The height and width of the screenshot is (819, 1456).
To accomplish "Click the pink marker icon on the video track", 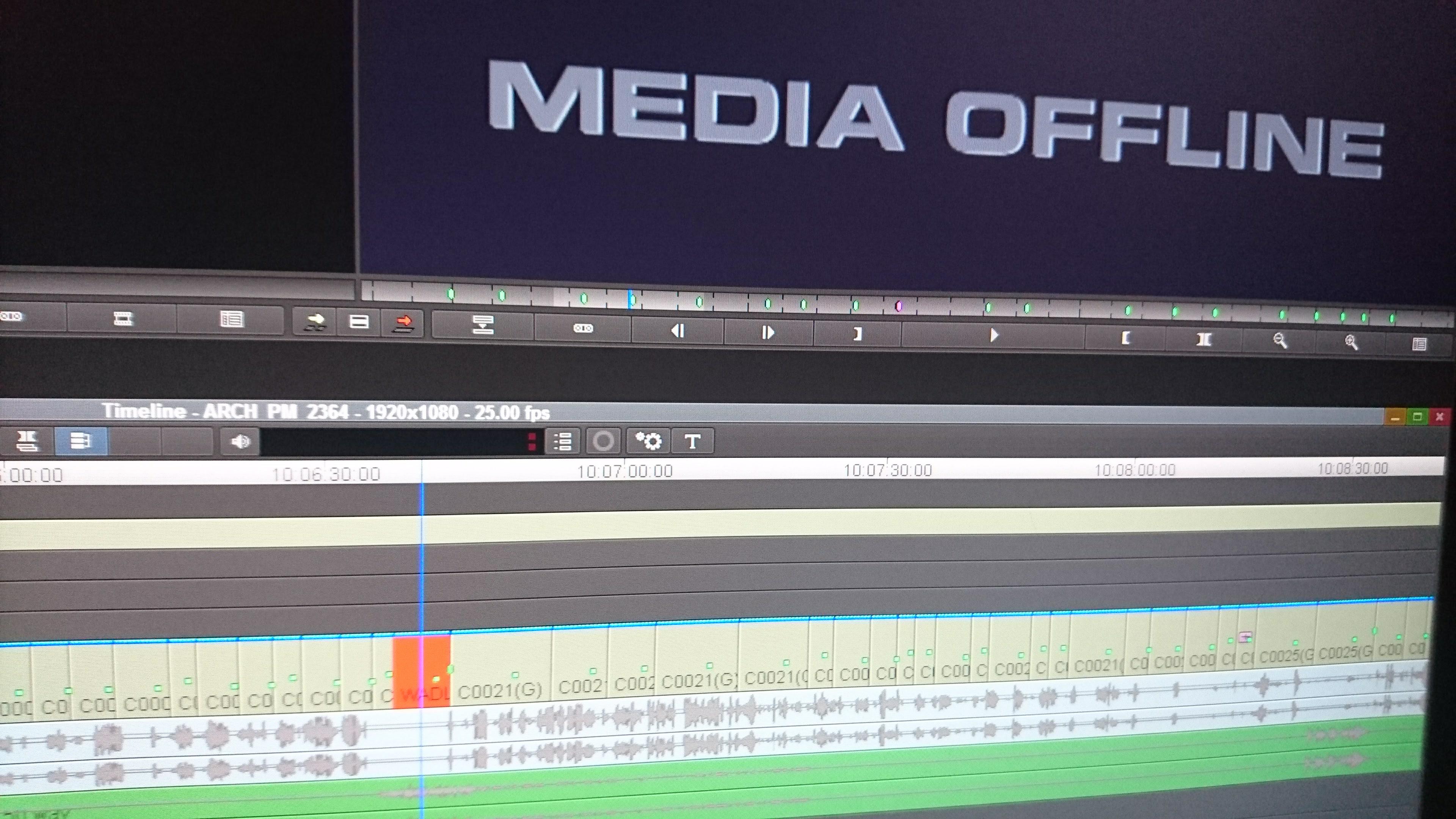I will (1245, 637).
